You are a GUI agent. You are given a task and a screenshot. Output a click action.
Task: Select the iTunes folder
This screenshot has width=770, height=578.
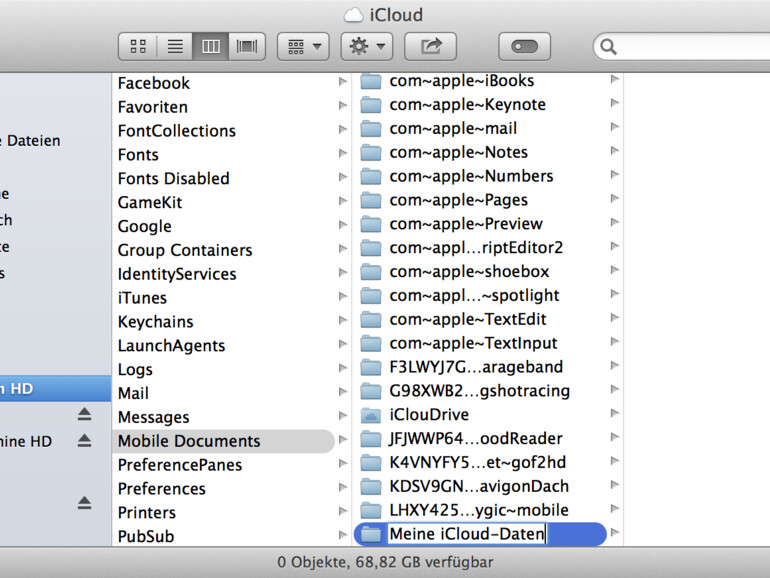point(142,298)
